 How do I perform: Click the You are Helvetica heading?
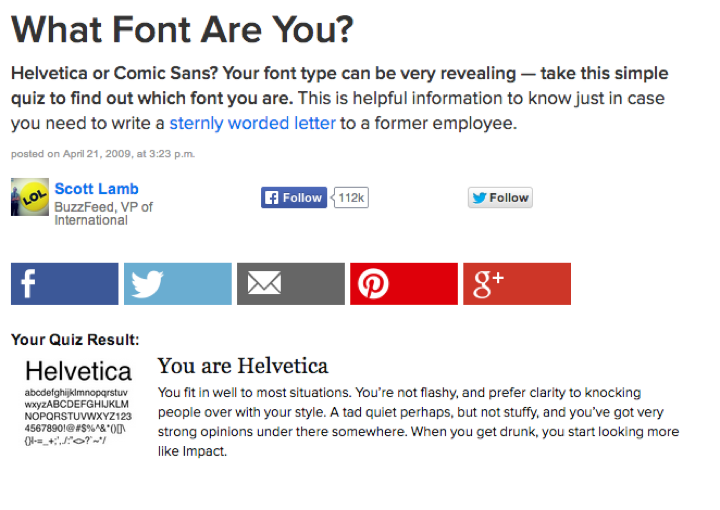pyautogui.click(x=243, y=366)
